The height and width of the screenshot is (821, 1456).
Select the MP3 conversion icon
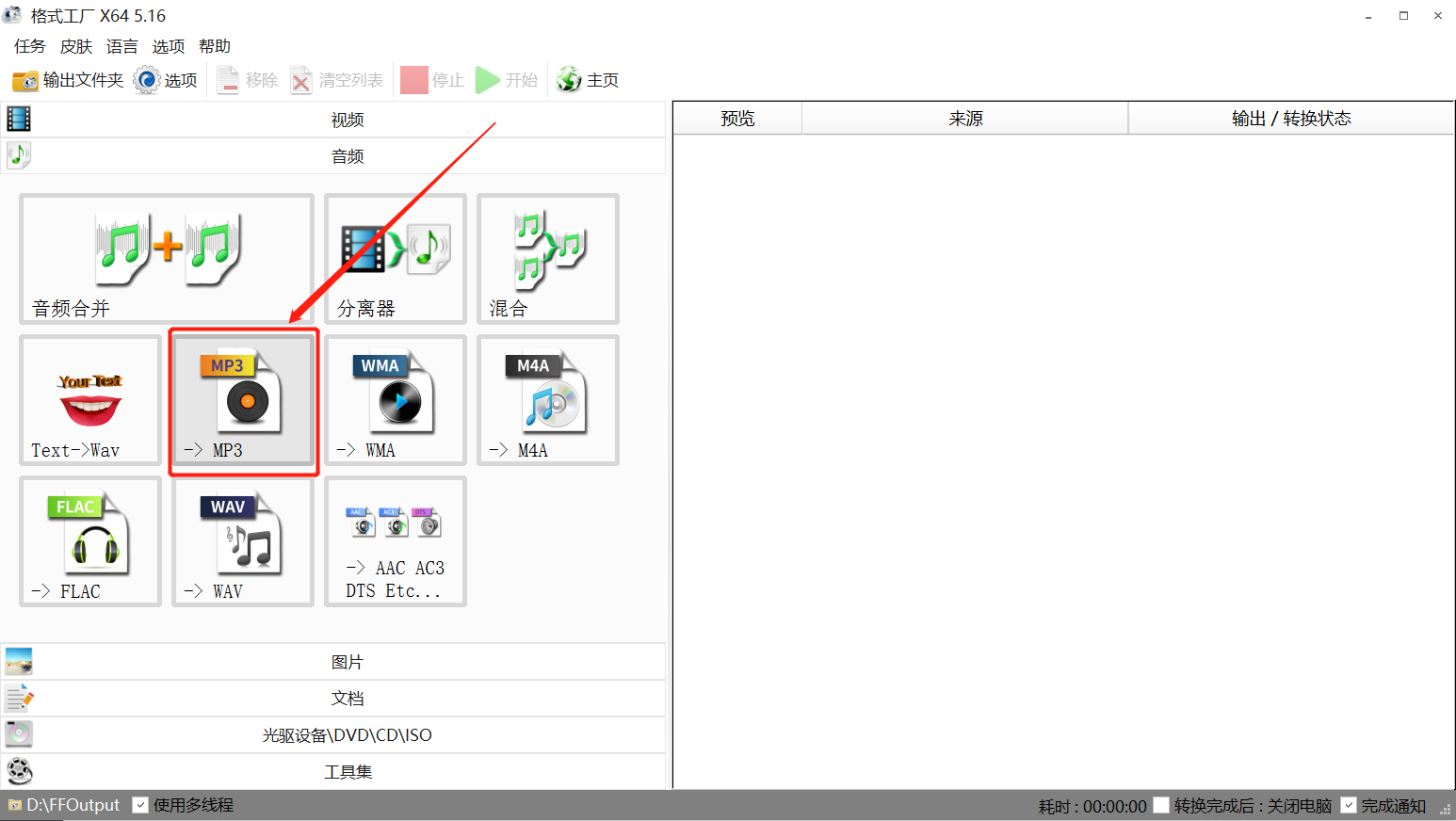(x=243, y=400)
